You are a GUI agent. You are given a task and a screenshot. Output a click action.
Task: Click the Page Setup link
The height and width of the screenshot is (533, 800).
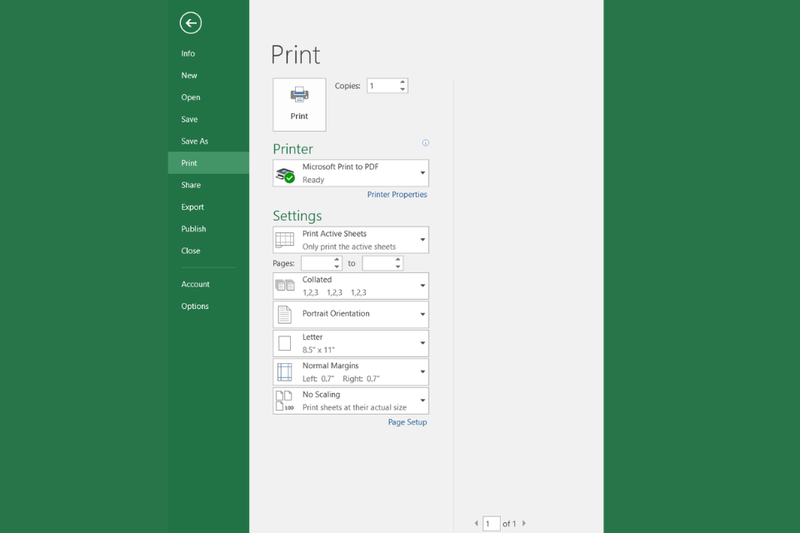coord(407,422)
